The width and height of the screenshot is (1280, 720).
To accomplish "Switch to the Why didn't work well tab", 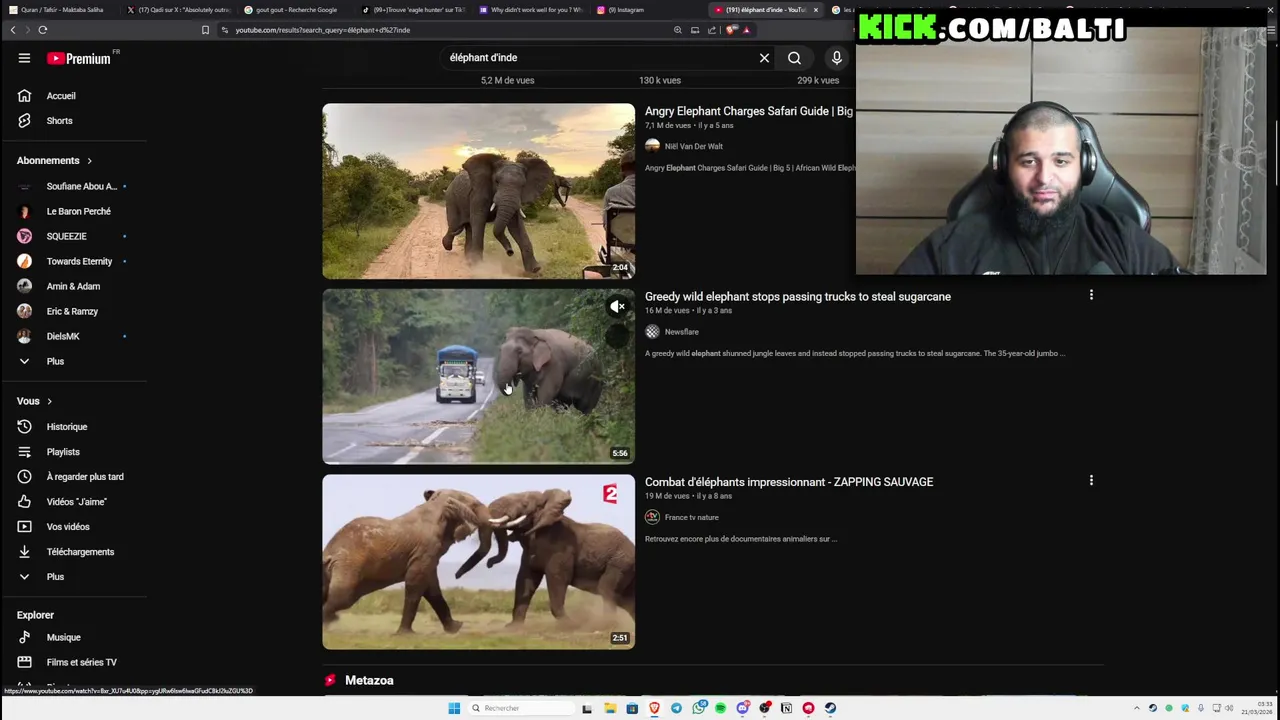I will 531,10.
